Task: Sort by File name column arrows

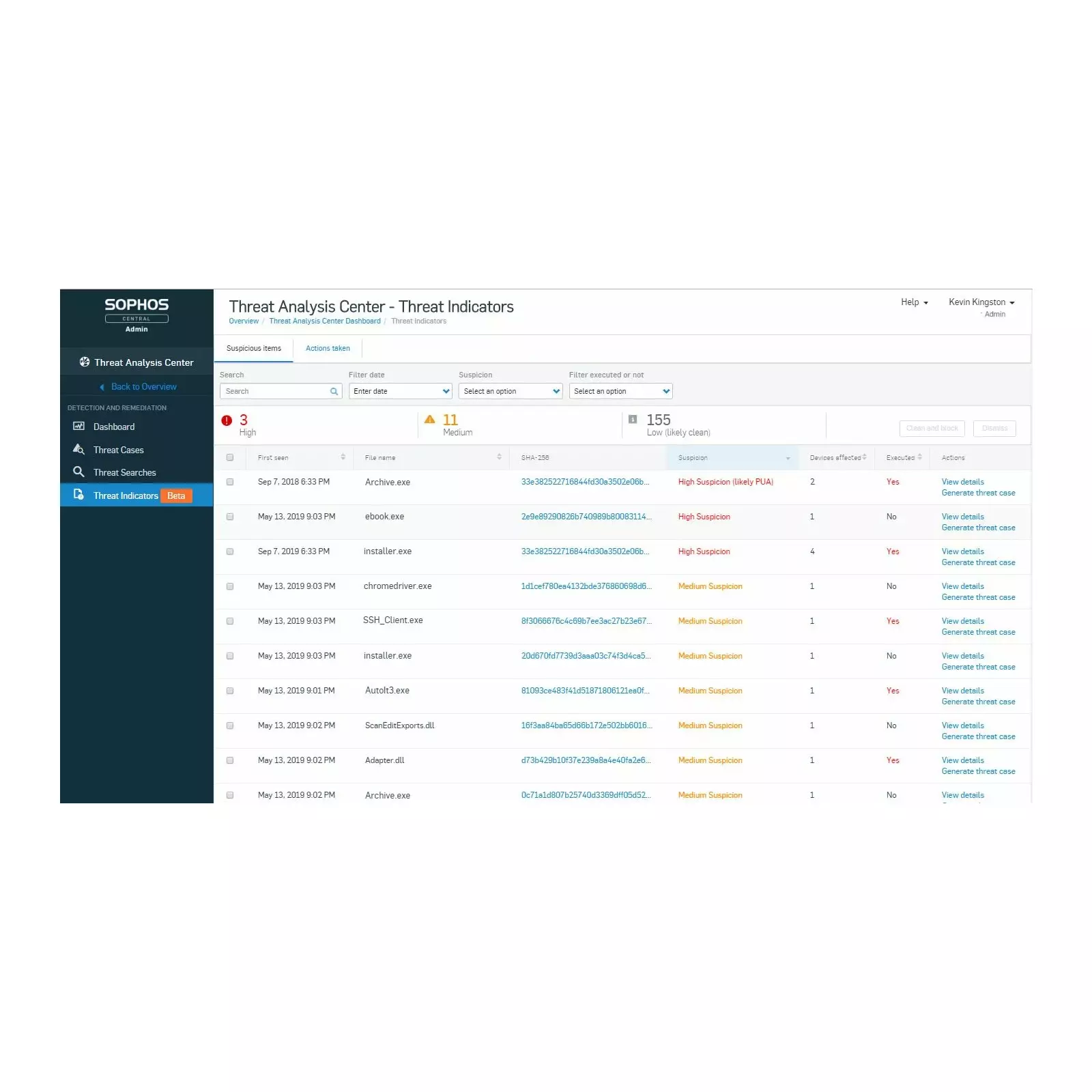Action: (x=499, y=457)
